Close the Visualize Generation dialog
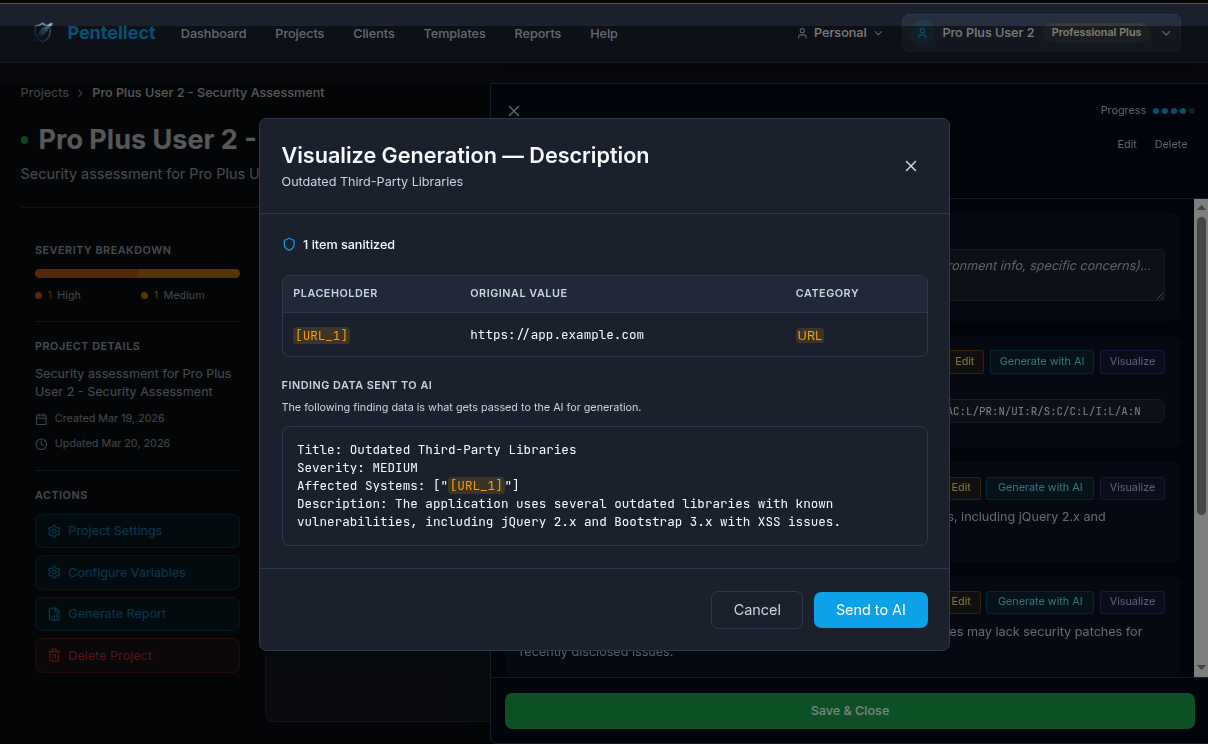 (910, 166)
